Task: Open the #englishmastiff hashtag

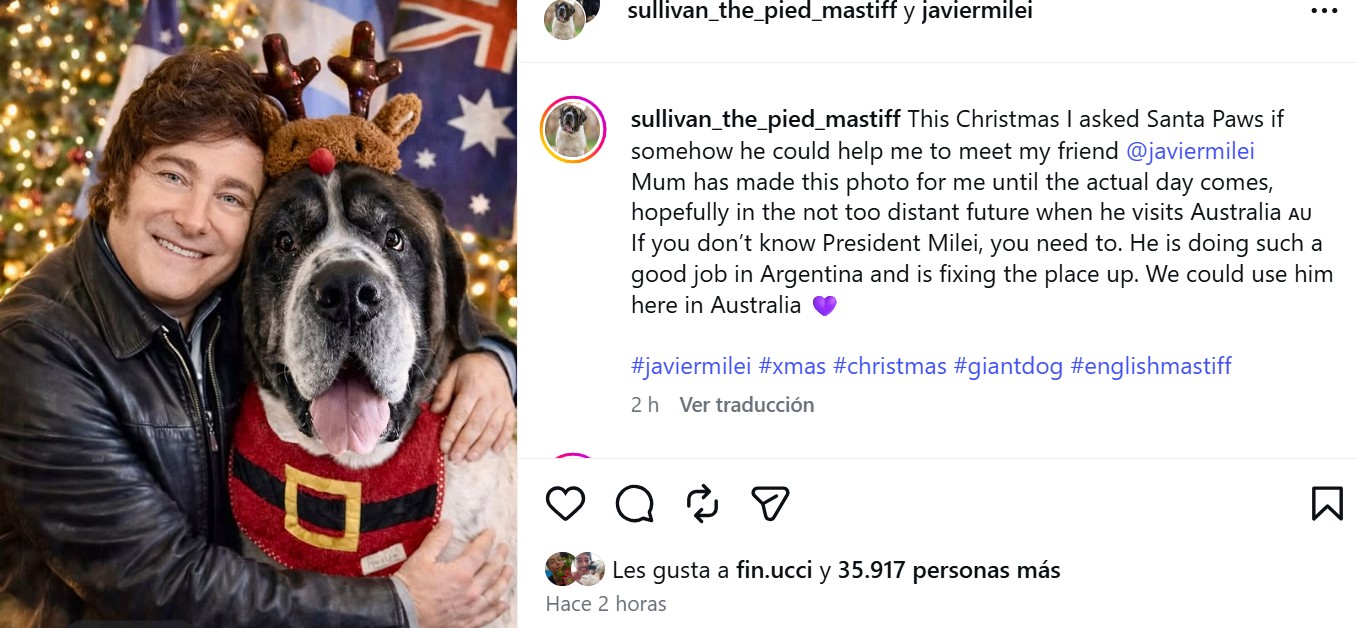Action: tap(1151, 366)
